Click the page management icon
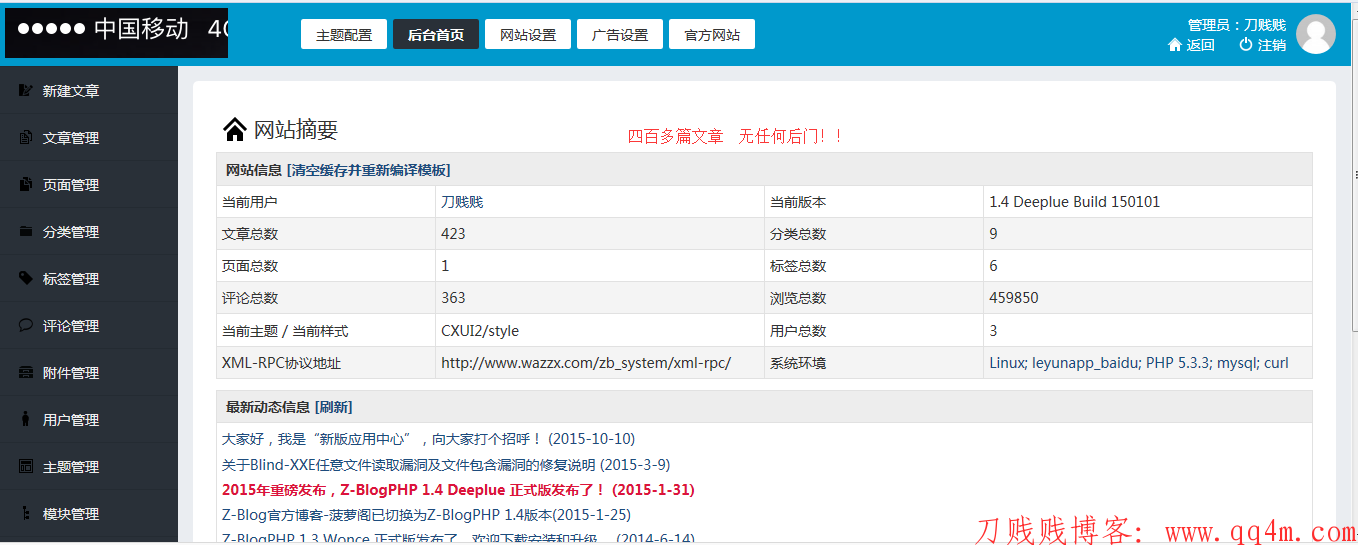The width and height of the screenshot is (1358, 545). coord(26,185)
